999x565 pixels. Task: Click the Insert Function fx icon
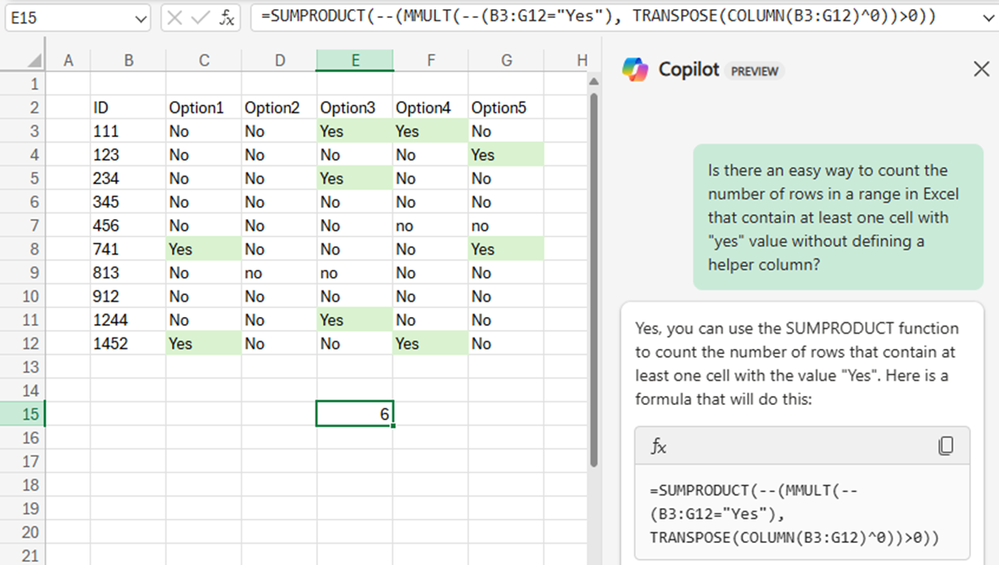[x=227, y=18]
